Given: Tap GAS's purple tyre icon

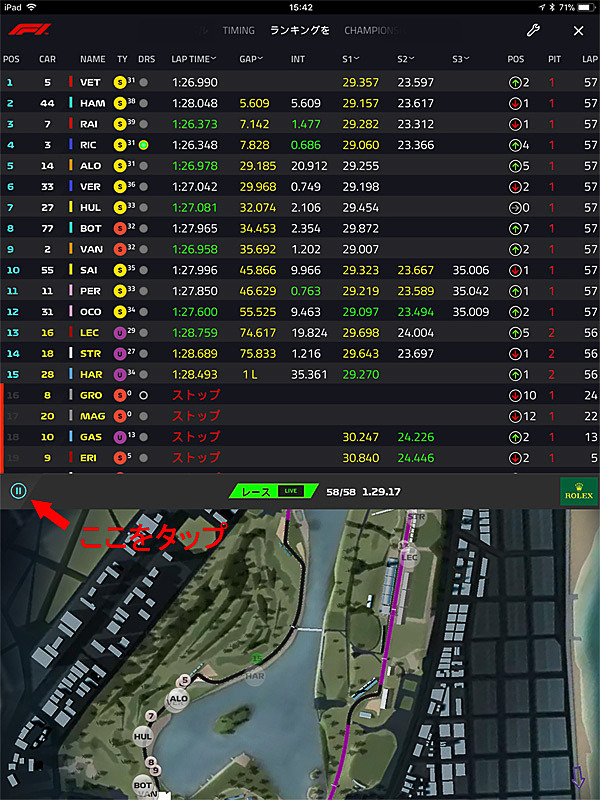Looking at the screenshot, I should click(120, 437).
